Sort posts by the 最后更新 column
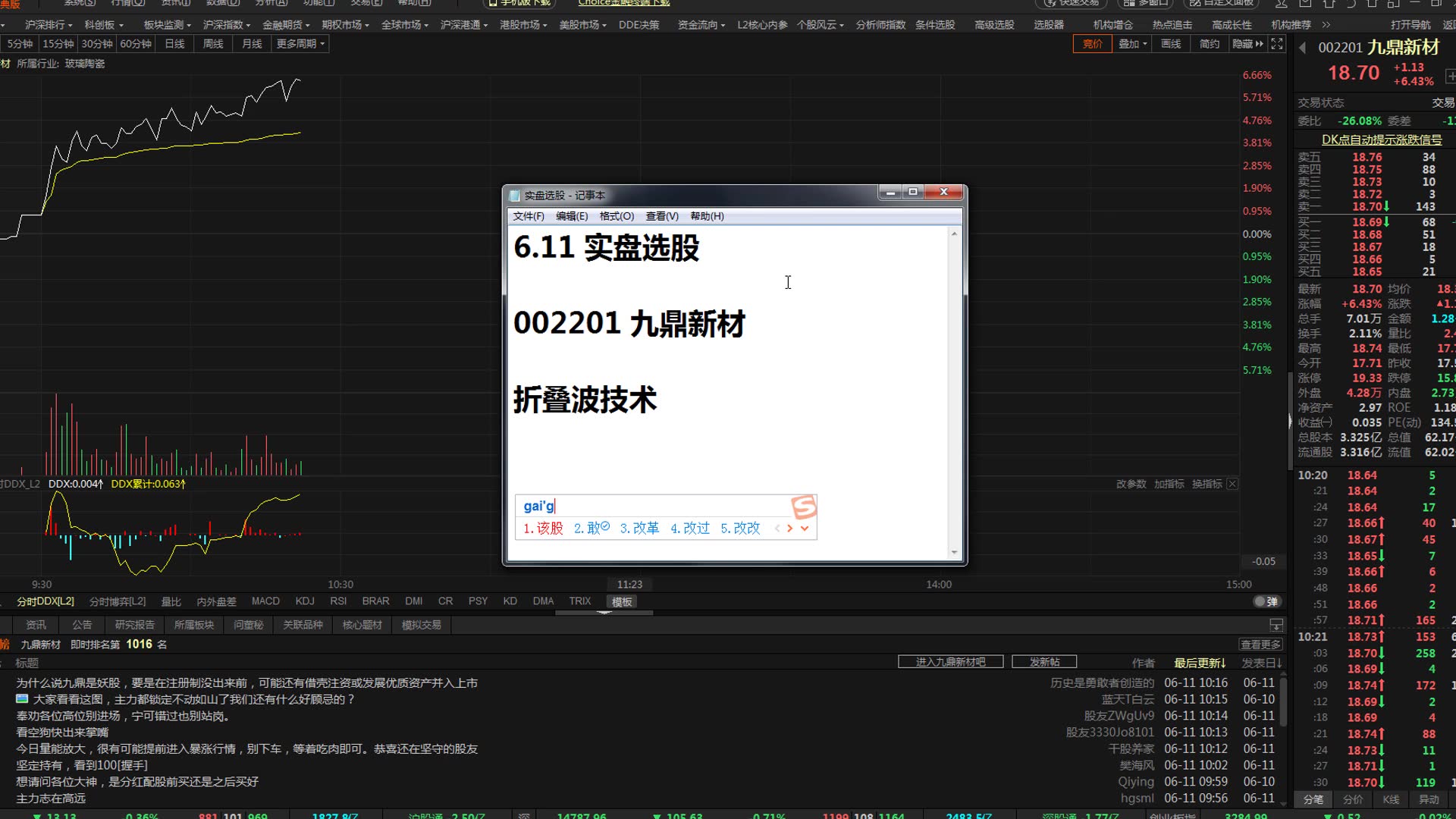1456x819 pixels. point(1200,663)
